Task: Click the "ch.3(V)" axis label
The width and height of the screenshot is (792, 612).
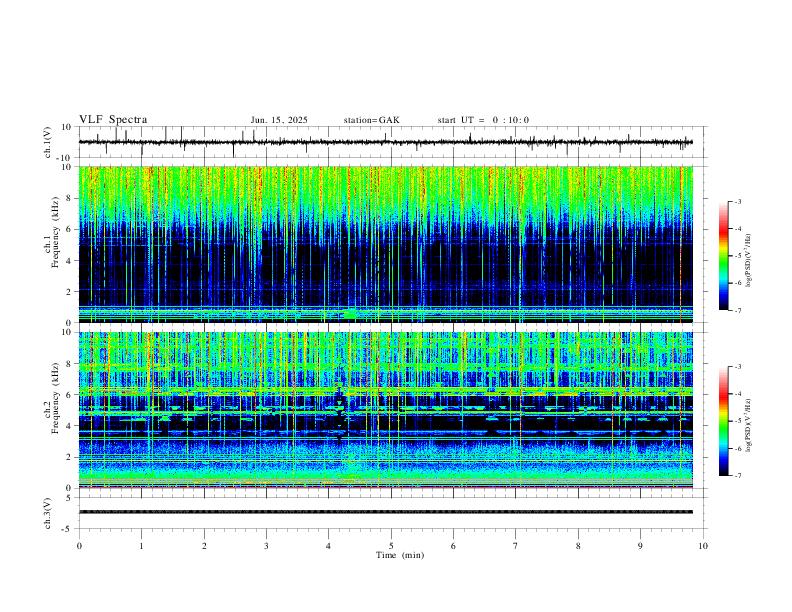Action: pyautogui.click(x=48, y=513)
